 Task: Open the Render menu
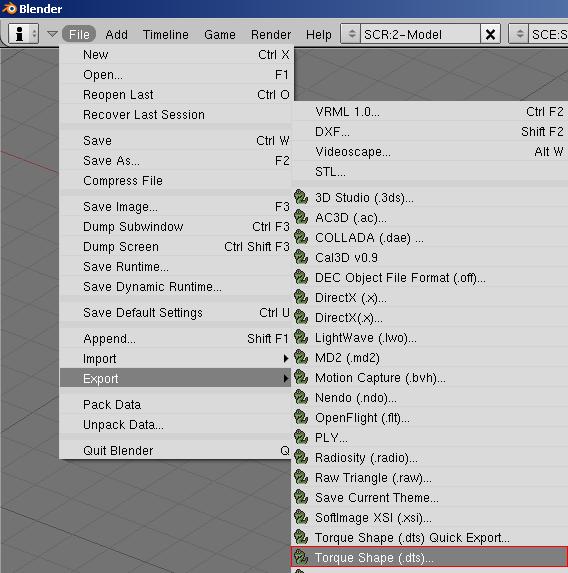pyautogui.click(x=271, y=34)
